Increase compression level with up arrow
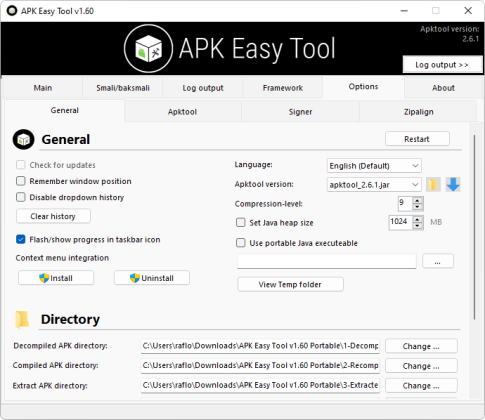Screen dimensions: 485x420 click(417, 200)
